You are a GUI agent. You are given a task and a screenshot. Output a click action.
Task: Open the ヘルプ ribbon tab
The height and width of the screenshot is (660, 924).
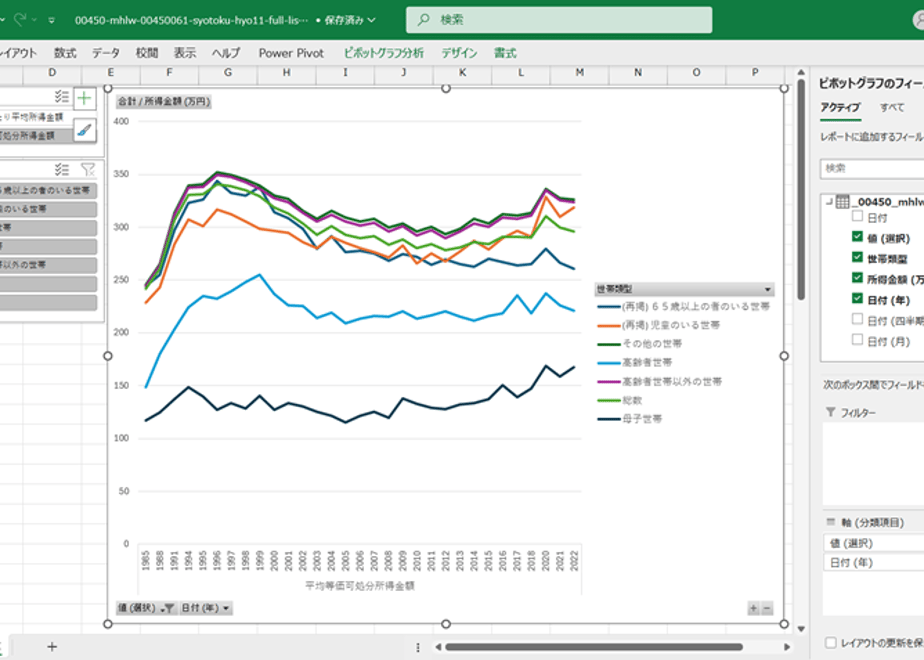226,53
